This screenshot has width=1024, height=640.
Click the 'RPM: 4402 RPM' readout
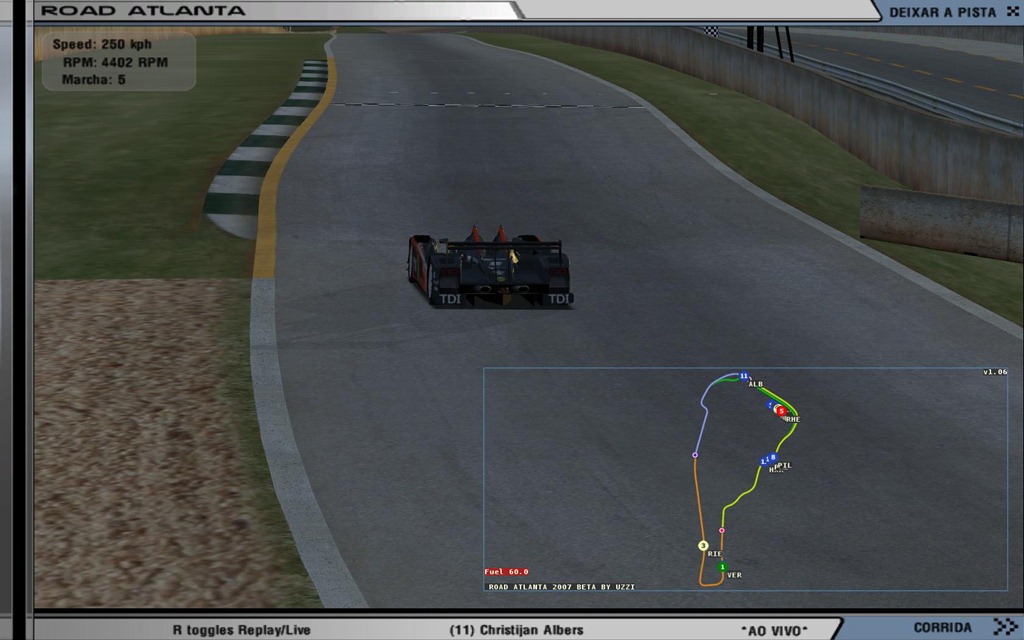point(116,63)
